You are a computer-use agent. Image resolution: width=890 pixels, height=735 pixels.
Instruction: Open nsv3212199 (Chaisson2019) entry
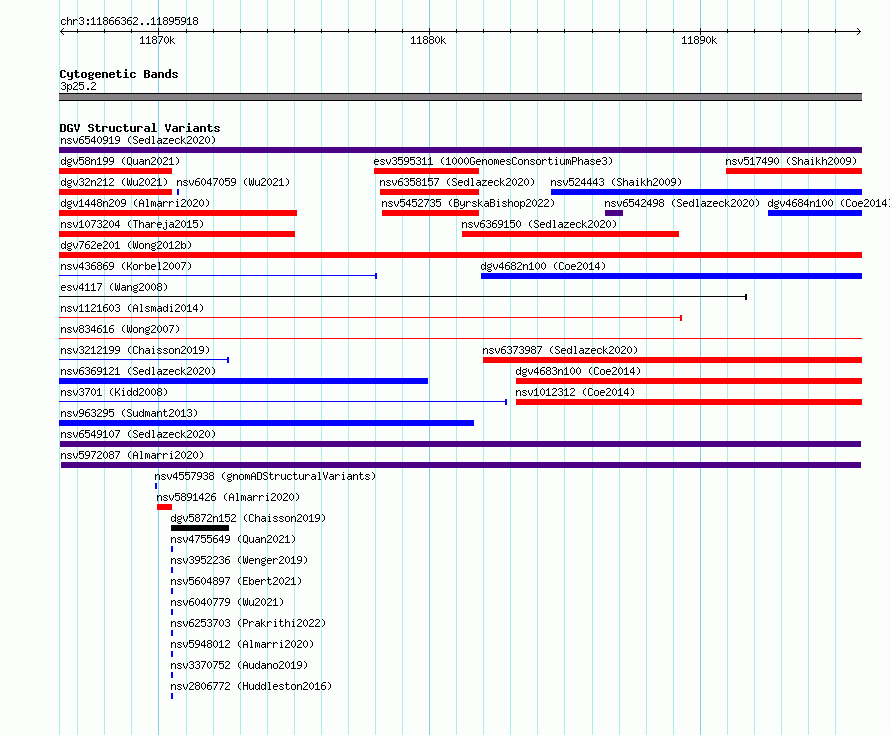135,350
